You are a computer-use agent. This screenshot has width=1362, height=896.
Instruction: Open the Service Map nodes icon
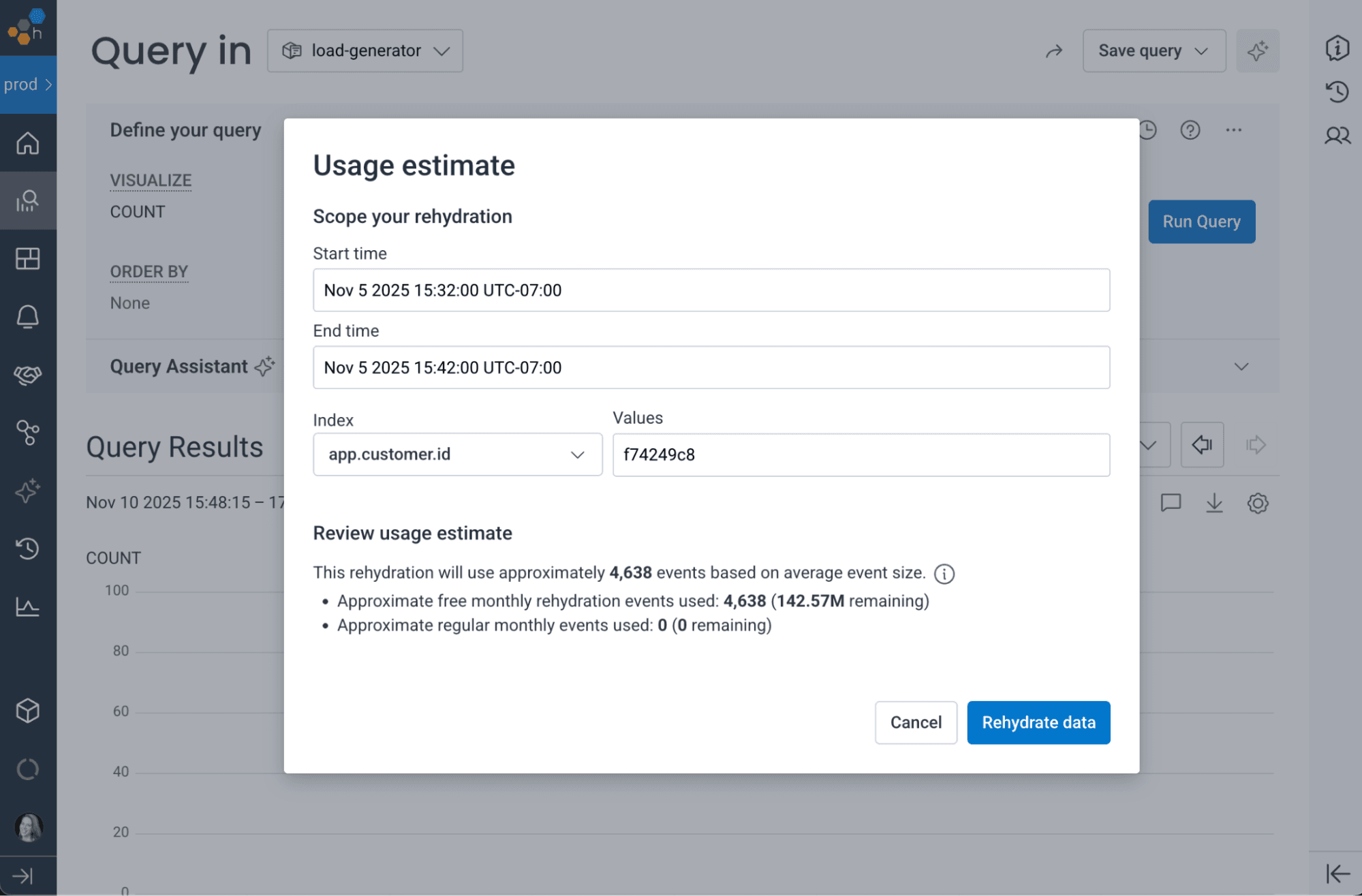coord(28,432)
